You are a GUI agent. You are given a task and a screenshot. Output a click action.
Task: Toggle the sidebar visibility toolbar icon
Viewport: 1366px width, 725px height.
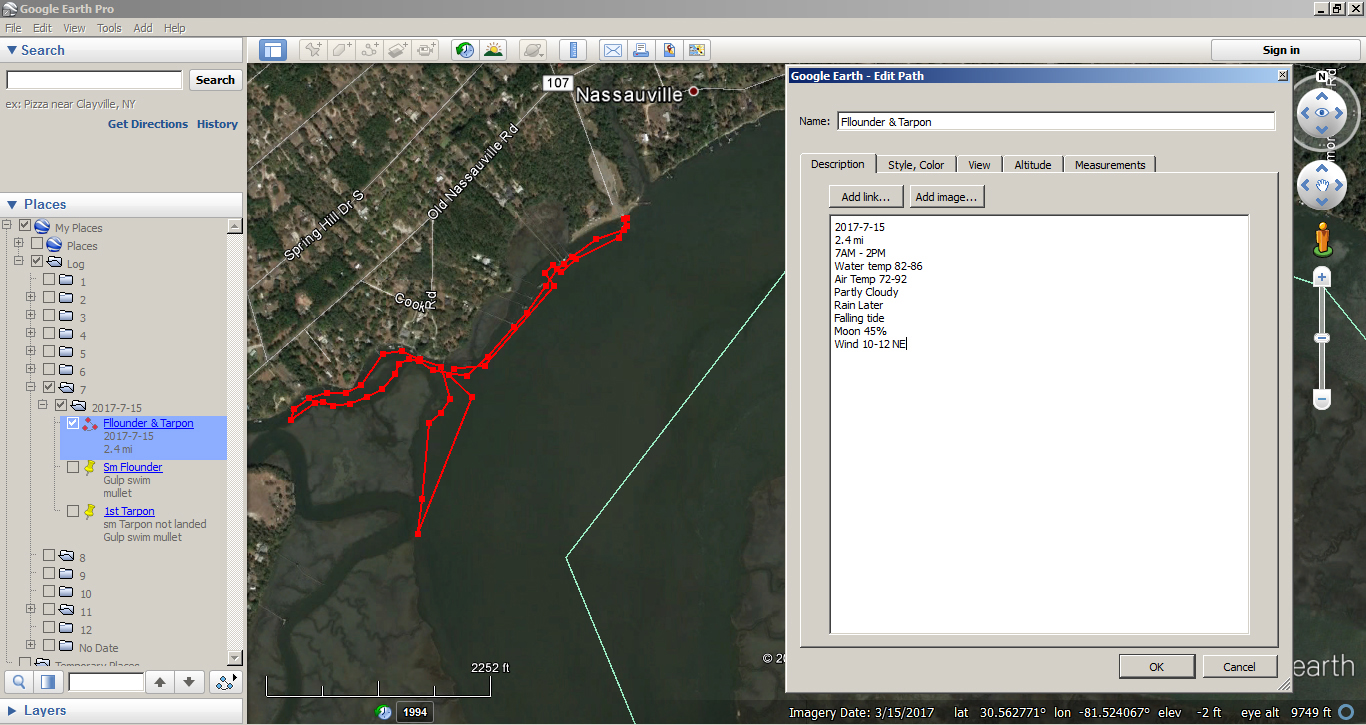click(x=273, y=50)
